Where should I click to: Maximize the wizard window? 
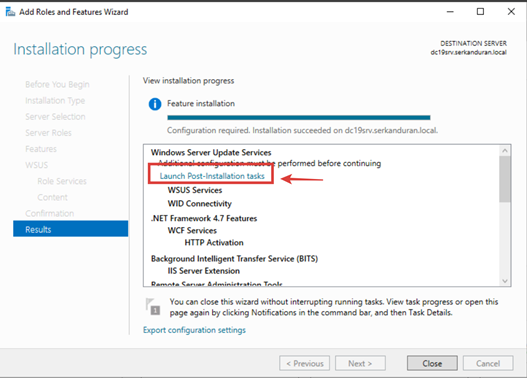[480, 12]
